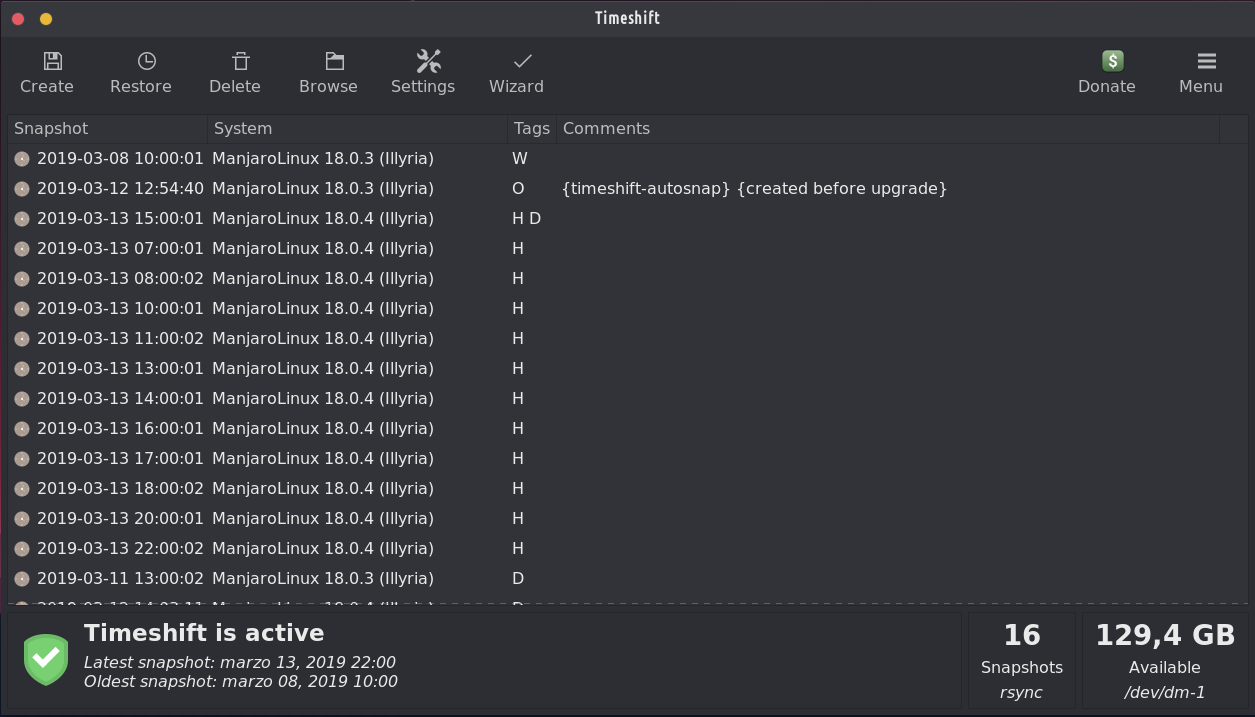Click the yellow minimize window button
This screenshot has height=717, width=1255.
coord(46,19)
